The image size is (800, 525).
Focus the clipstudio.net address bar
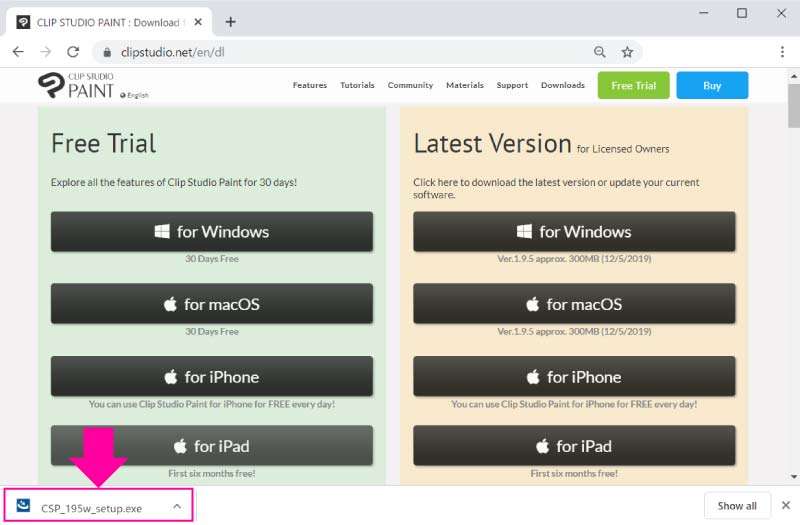coord(350,52)
